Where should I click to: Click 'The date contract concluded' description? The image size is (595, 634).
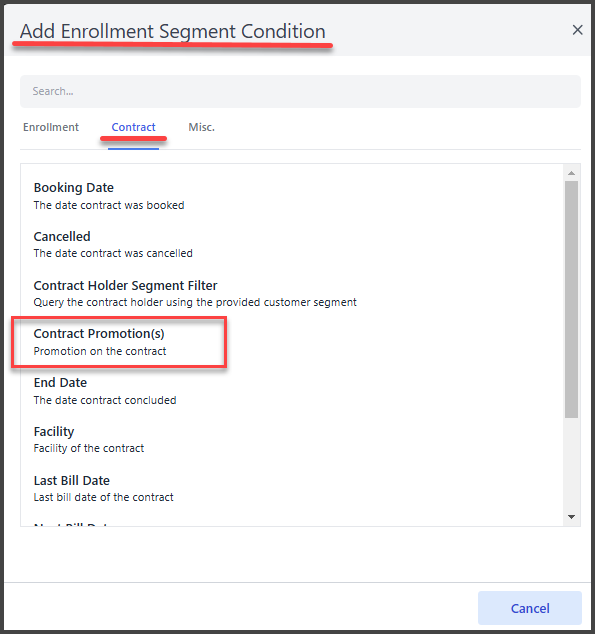pyautogui.click(x=105, y=400)
